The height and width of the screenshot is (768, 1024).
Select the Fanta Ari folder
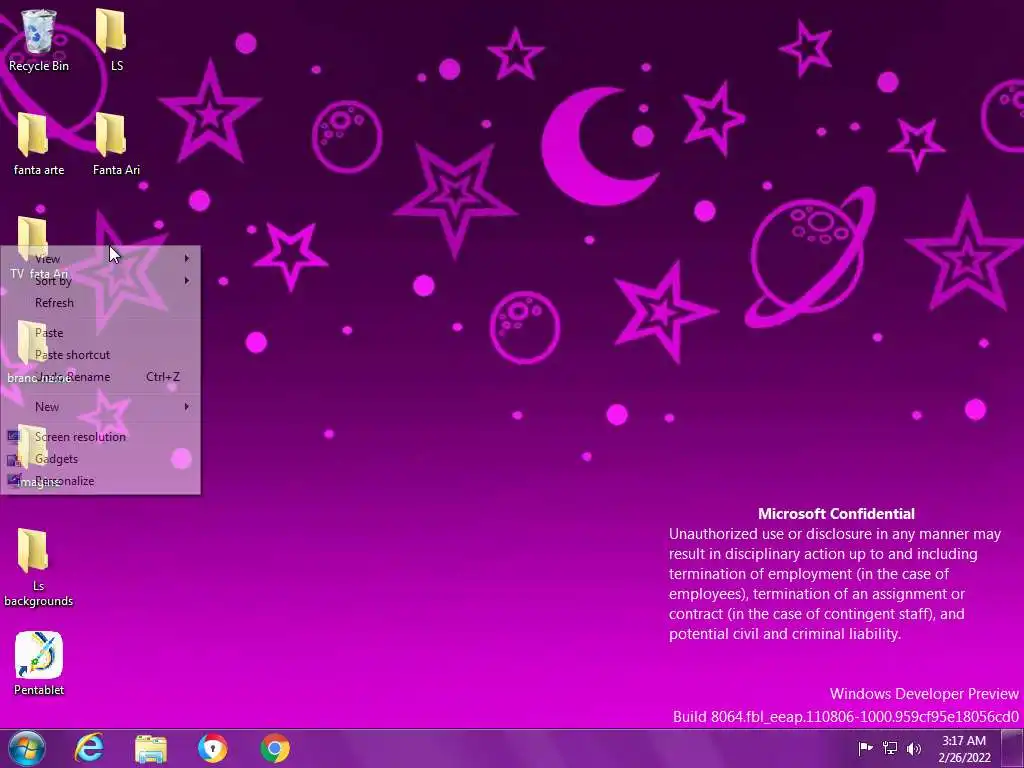coord(116,144)
